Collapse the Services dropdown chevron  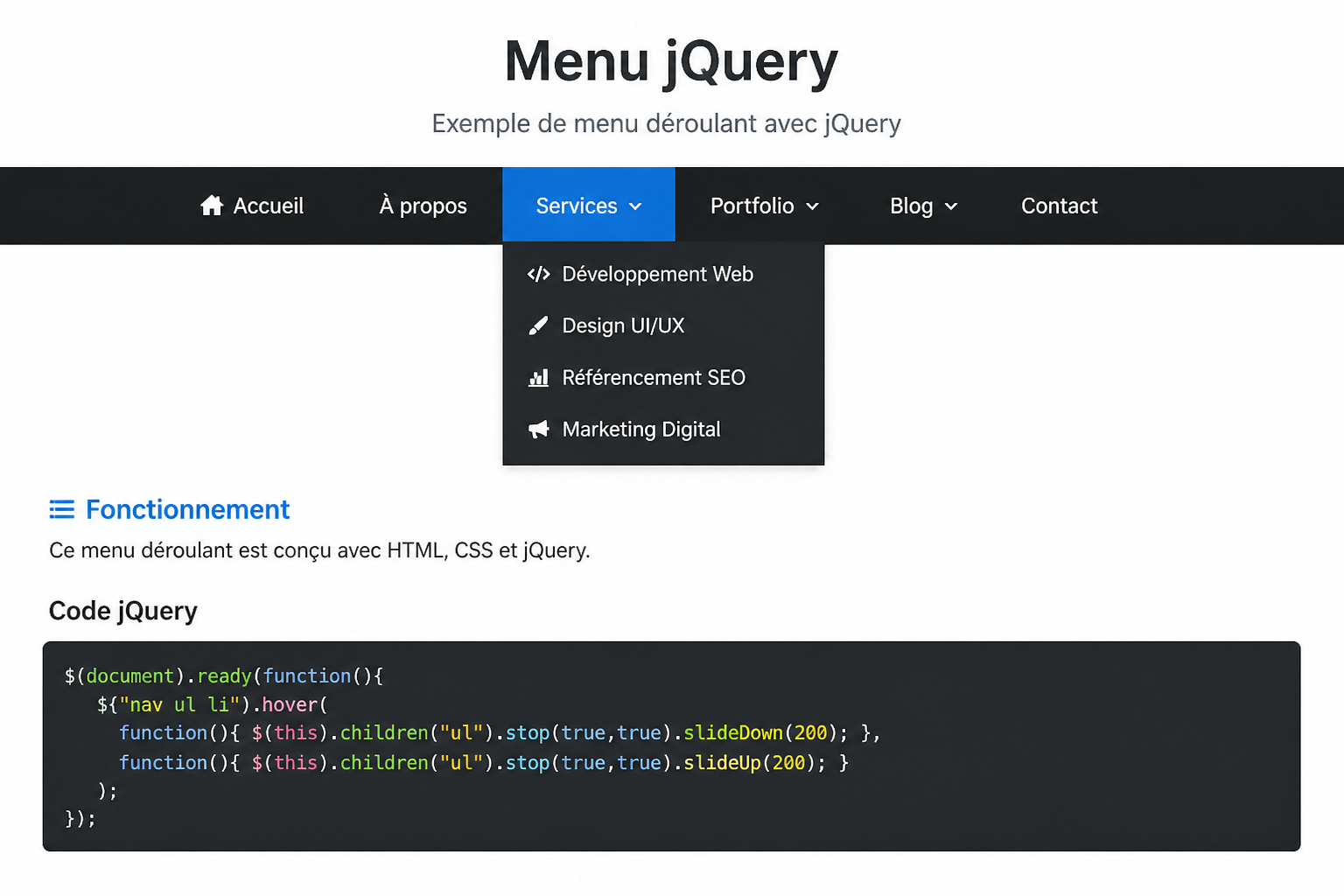click(x=635, y=206)
